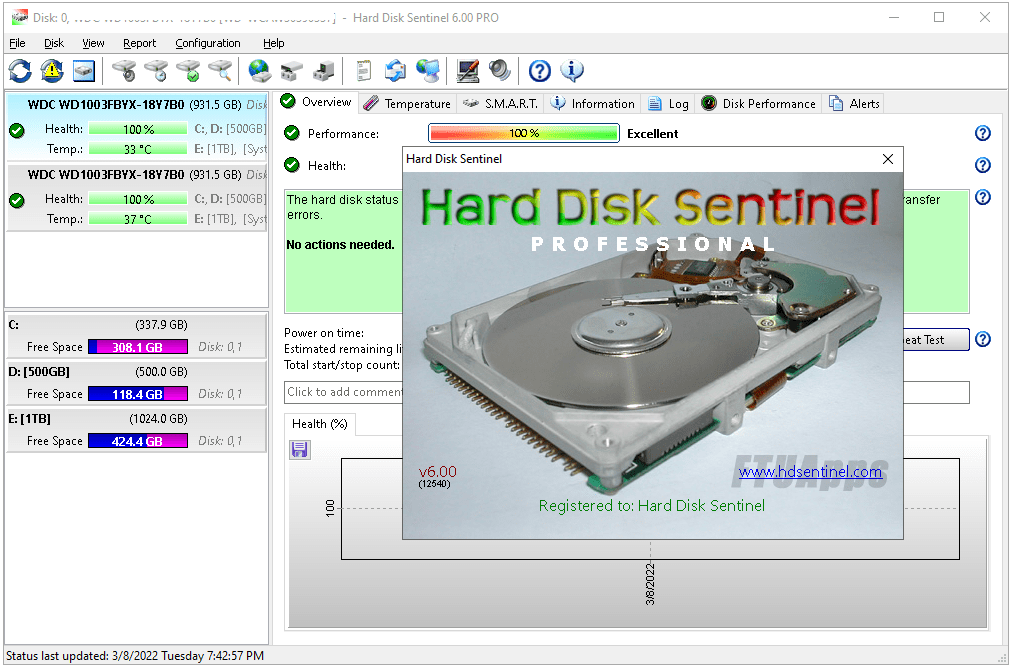The height and width of the screenshot is (668, 1011).
Task: Select the Health (%) graph tab
Action: 320,424
